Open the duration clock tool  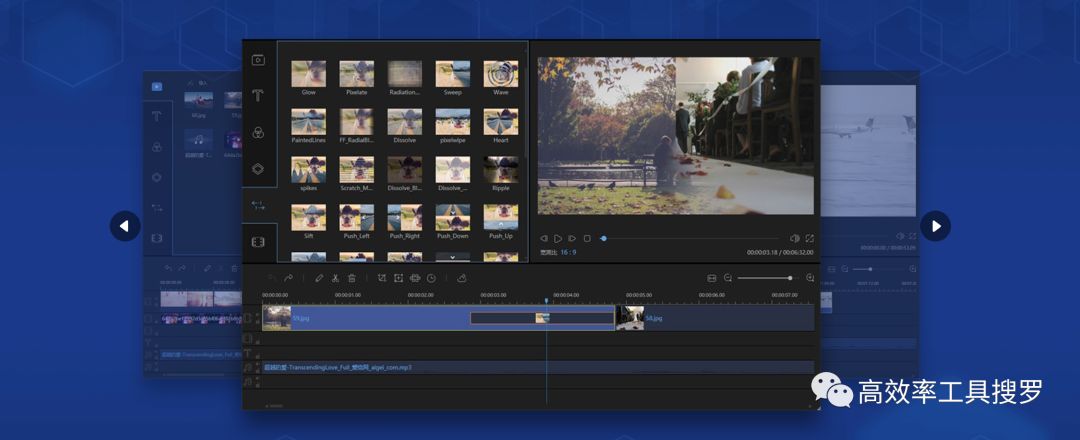tap(431, 278)
